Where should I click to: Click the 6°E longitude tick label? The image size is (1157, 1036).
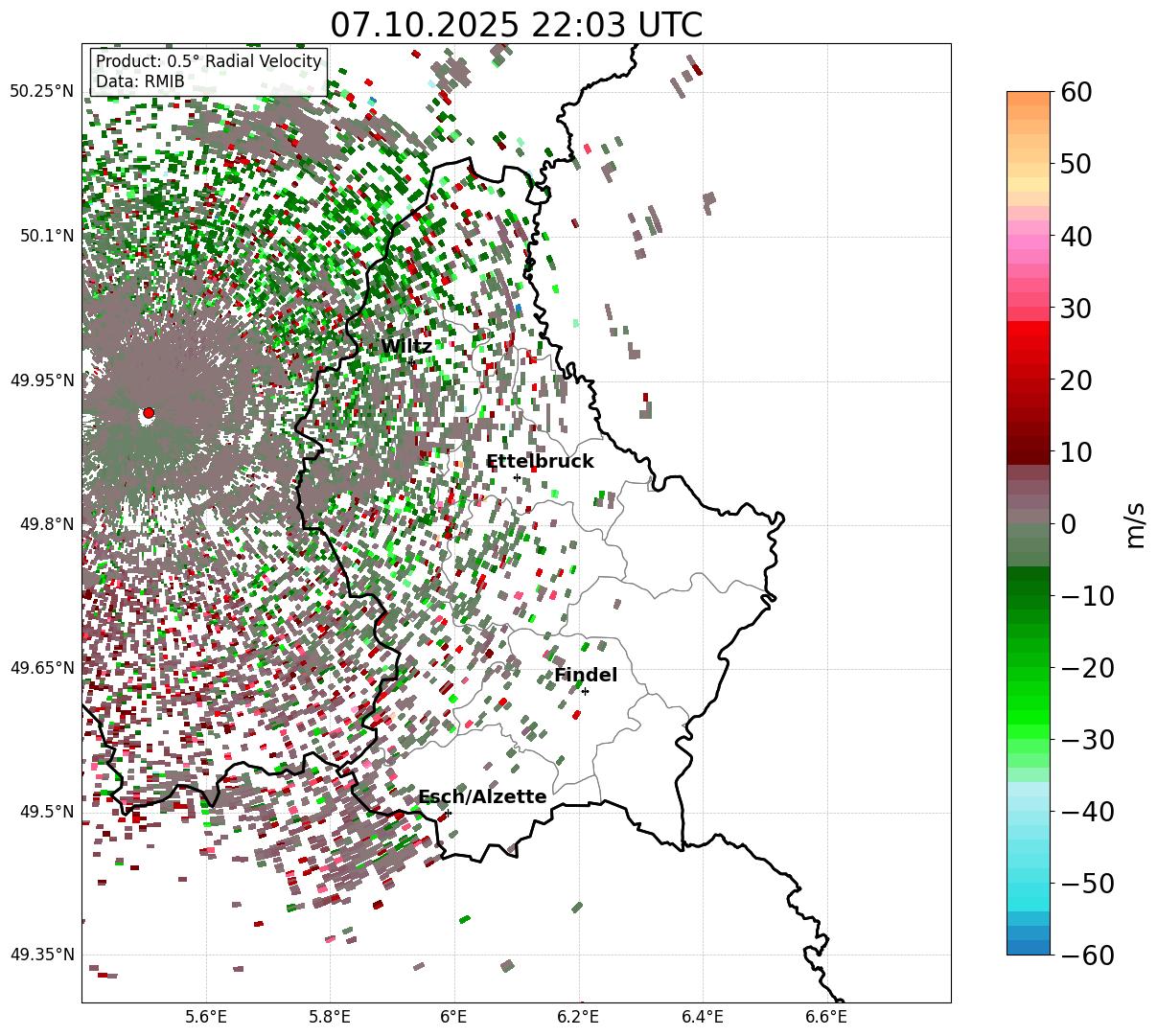(454, 1017)
